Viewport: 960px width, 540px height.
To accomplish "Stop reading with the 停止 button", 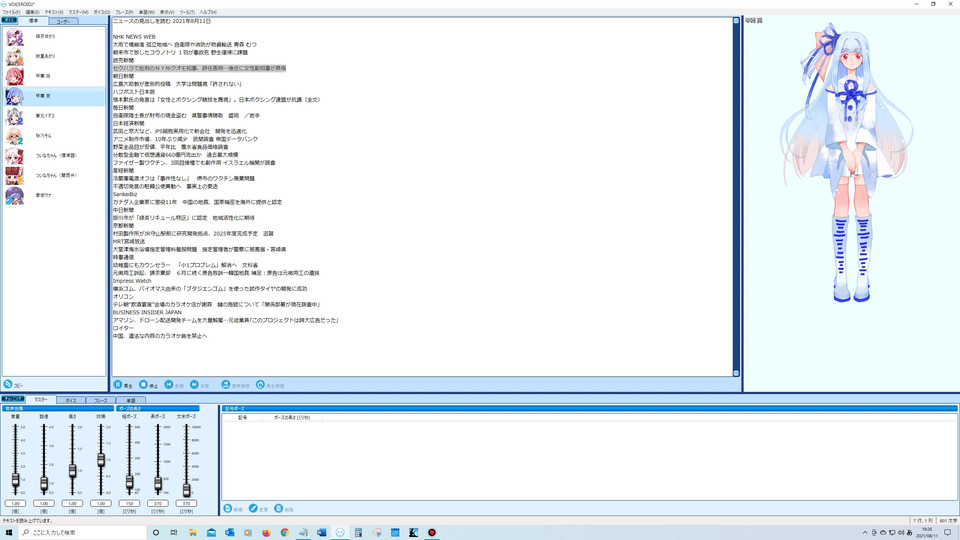I will pos(143,384).
